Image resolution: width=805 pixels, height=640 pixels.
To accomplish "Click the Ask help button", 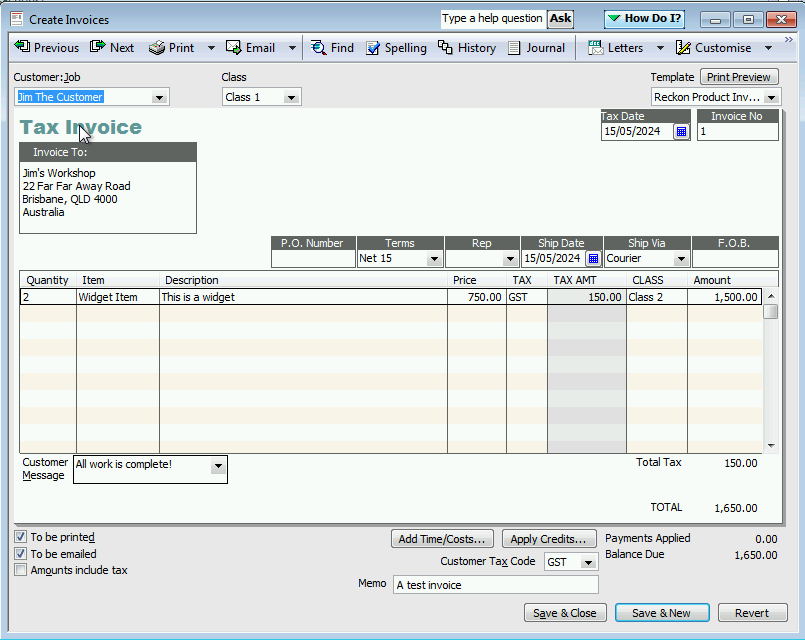I will click(560, 19).
